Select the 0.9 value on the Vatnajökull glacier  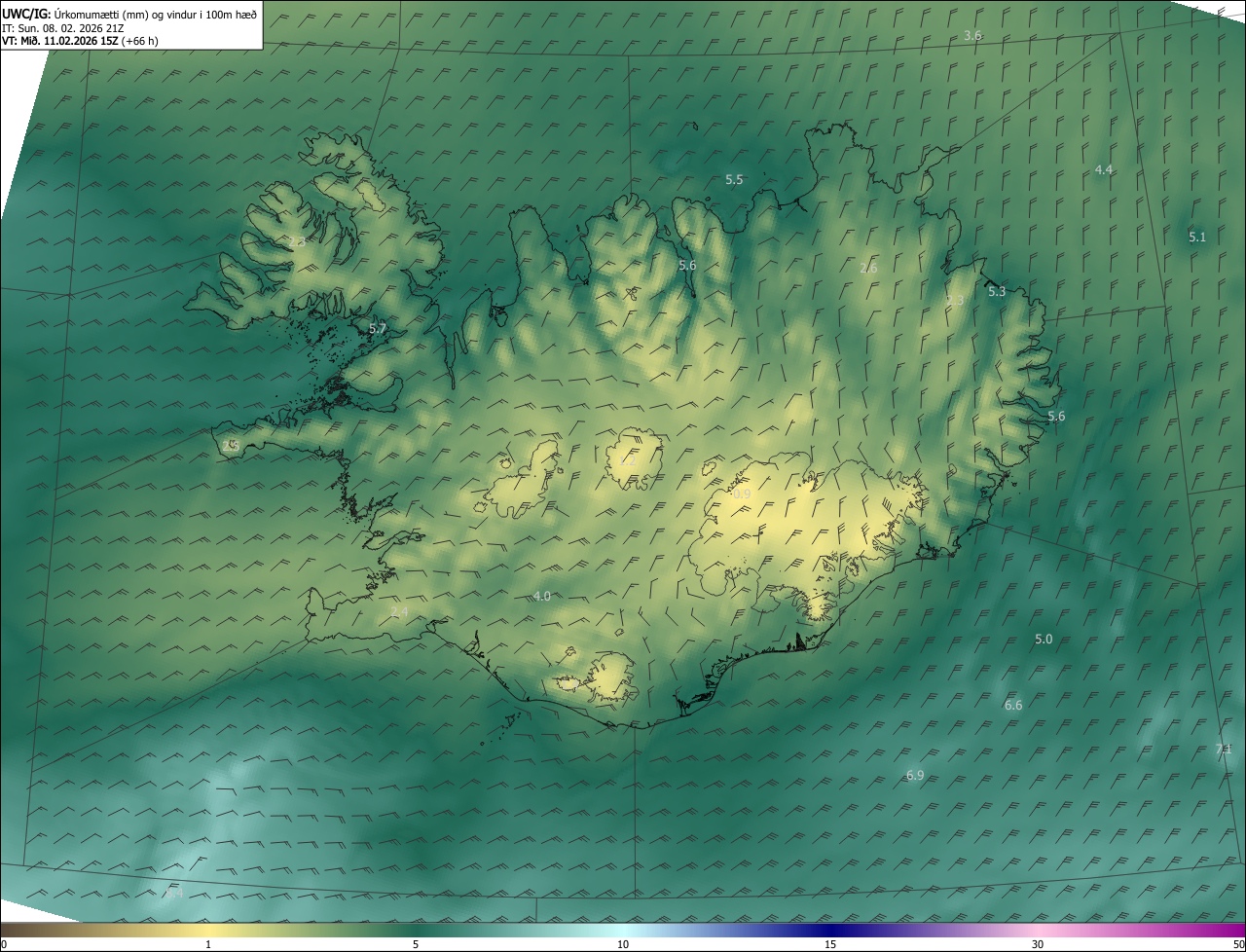[742, 495]
